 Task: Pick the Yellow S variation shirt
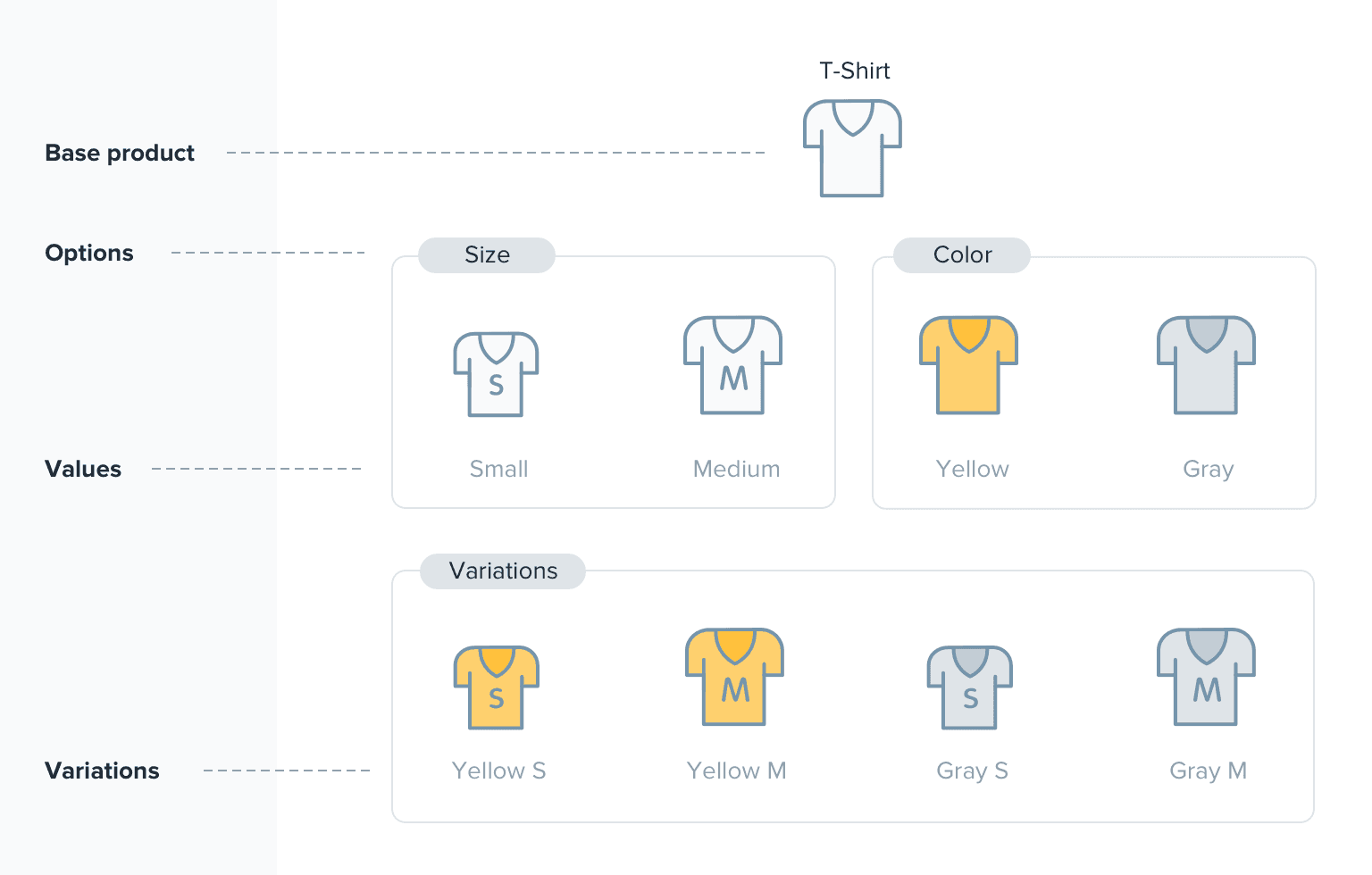click(496, 687)
